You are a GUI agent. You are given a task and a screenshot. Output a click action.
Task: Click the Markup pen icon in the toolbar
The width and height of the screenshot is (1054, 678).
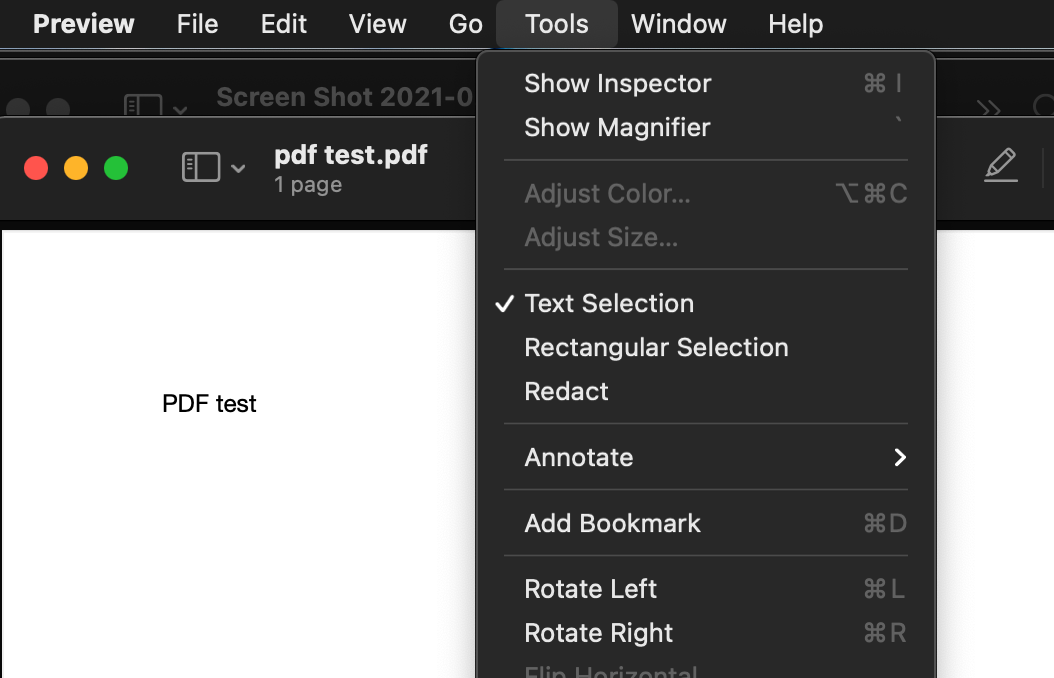[1000, 165]
